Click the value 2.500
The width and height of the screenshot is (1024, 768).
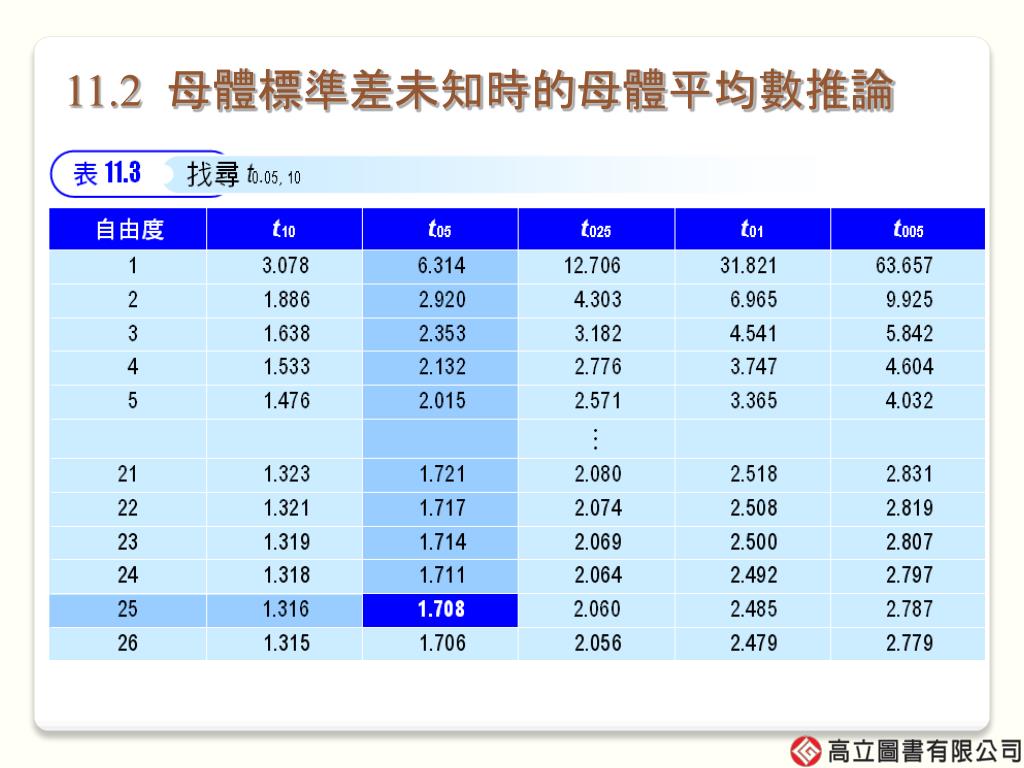(x=754, y=542)
